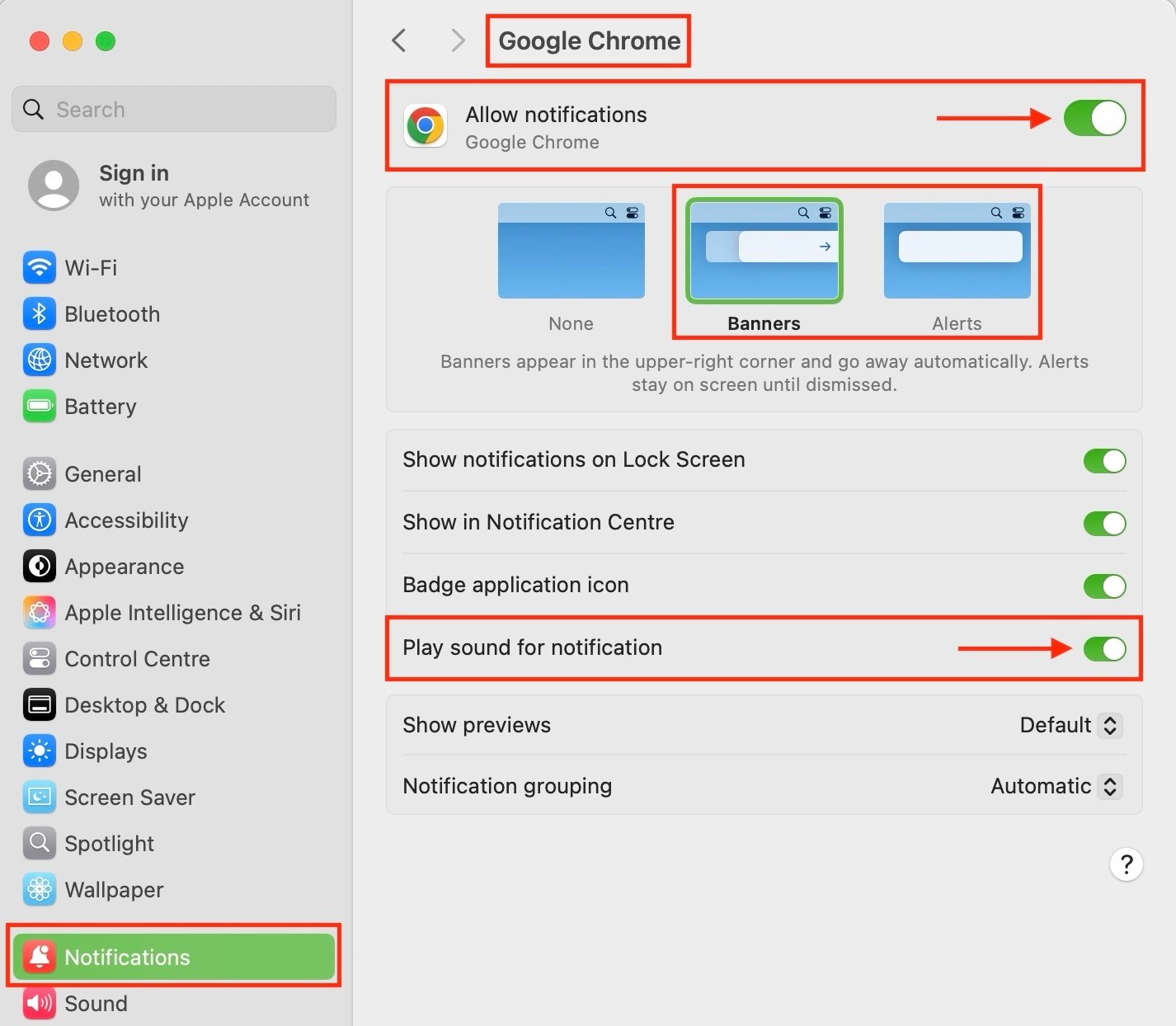Click the Wi-Fi icon in sidebar
The image size is (1176, 1026).
pos(39,268)
